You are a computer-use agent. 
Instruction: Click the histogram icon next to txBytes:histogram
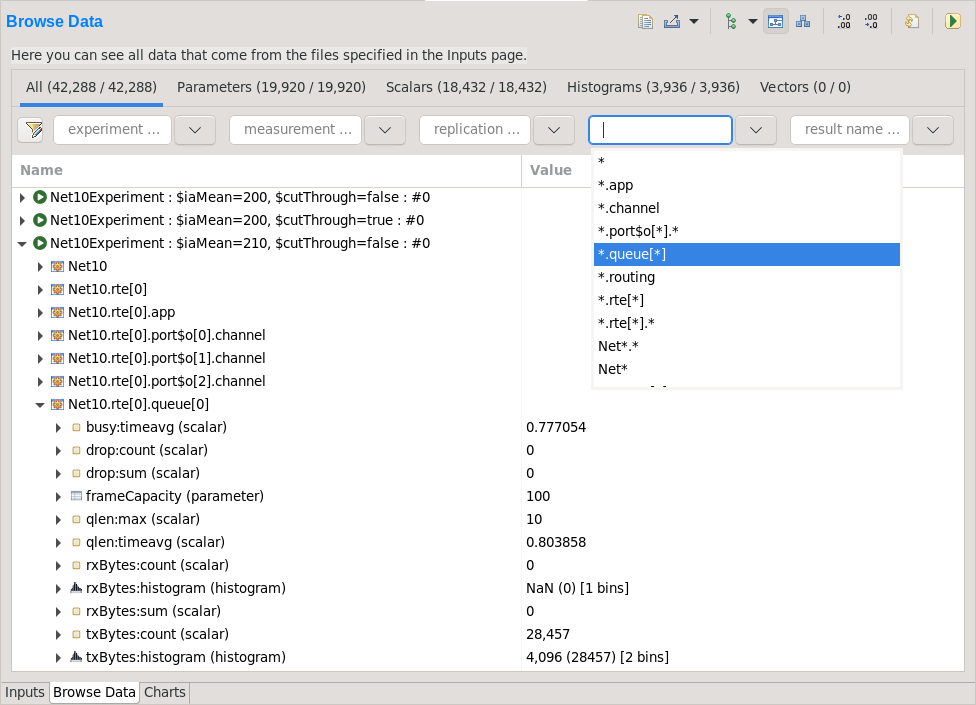(76, 656)
